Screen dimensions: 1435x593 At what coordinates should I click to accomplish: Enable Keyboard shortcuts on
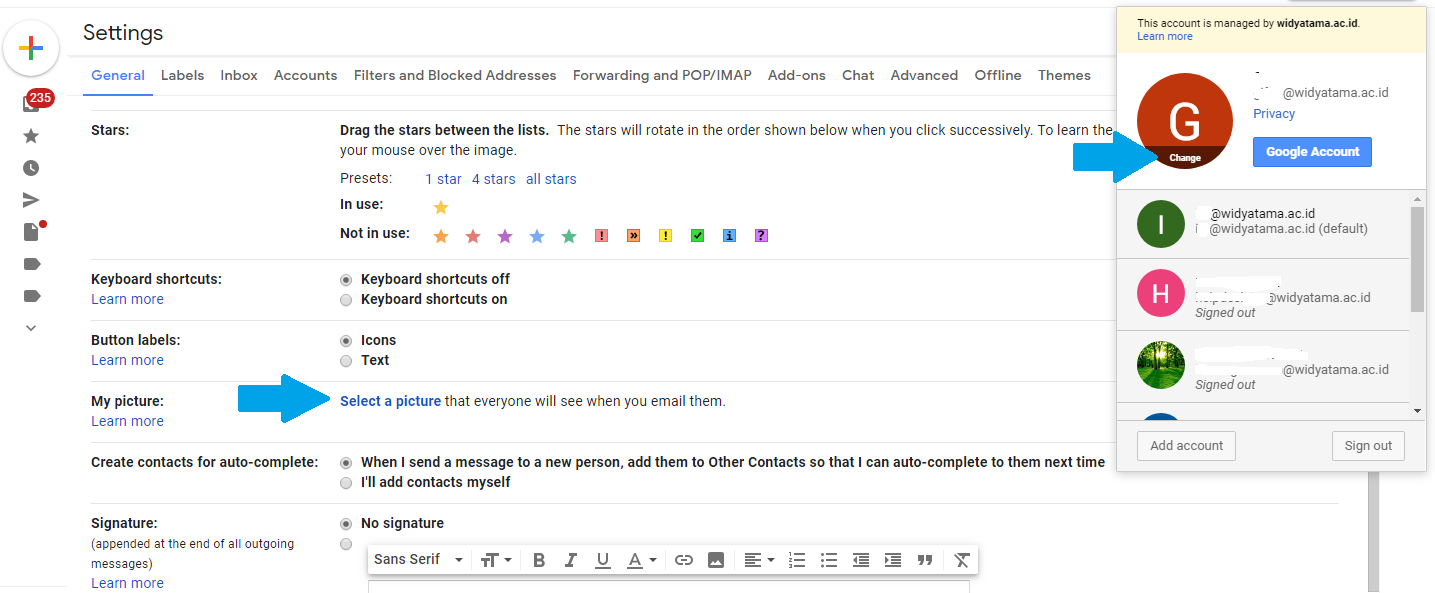346,300
